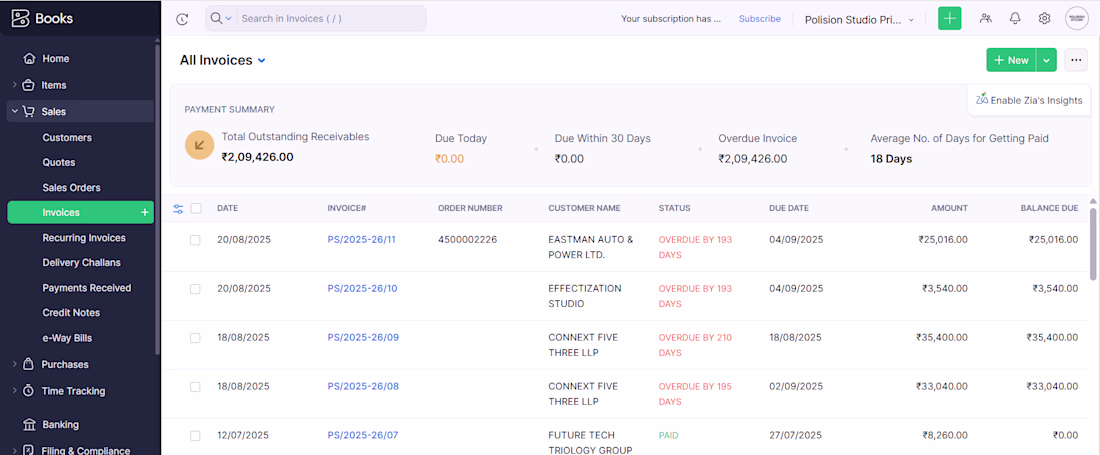The image size is (1100, 455).
Task: Select checkbox for invoice PS/2025-26/11
Action: pyautogui.click(x=195, y=240)
